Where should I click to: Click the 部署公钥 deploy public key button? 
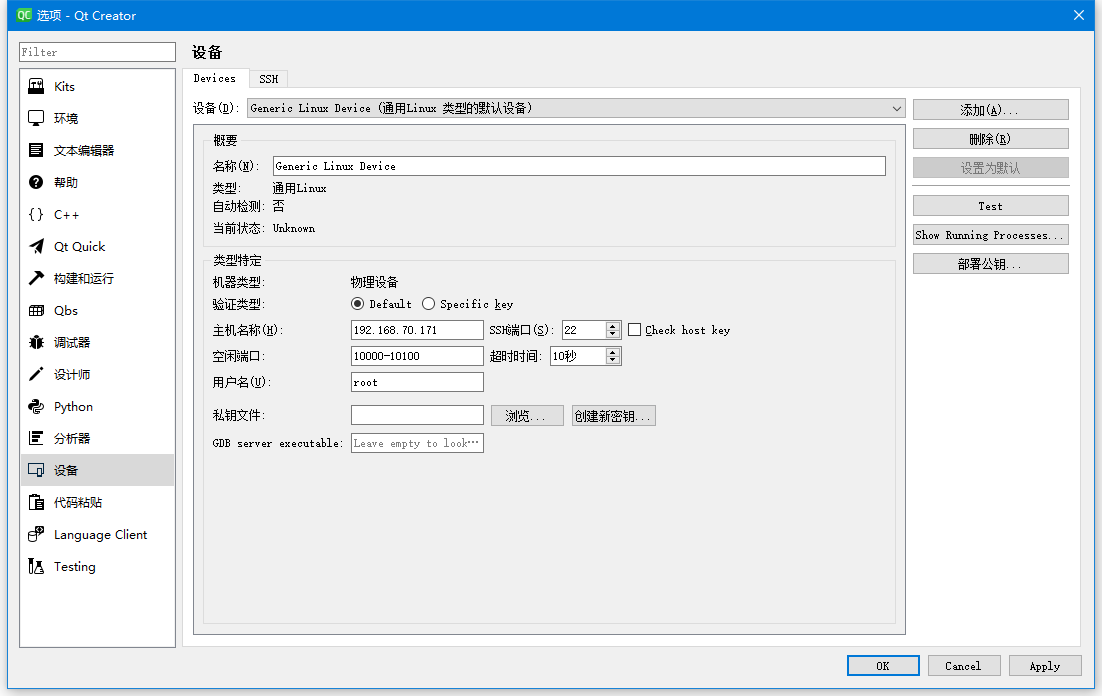pos(990,264)
